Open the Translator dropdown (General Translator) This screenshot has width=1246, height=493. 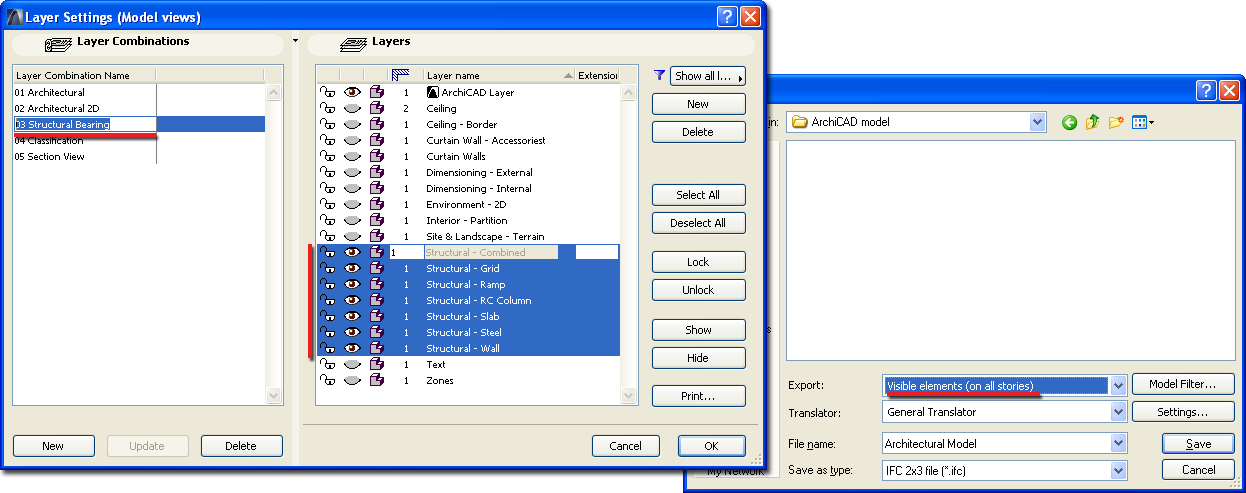pos(1119,412)
